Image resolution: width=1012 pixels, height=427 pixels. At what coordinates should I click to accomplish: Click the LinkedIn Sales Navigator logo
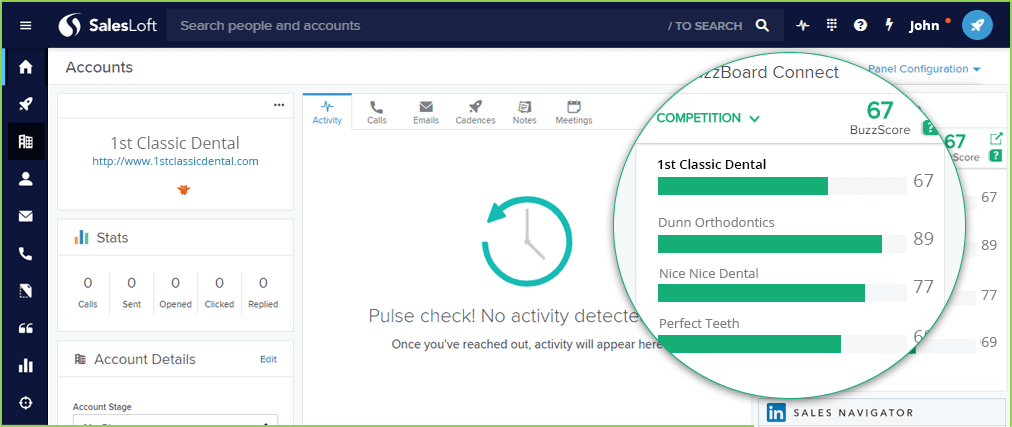click(x=776, y=413)
